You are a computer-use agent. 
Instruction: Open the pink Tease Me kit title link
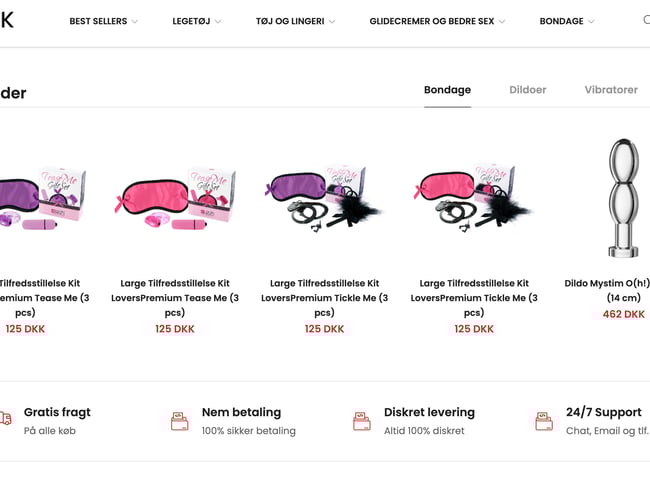coord(175,297)
